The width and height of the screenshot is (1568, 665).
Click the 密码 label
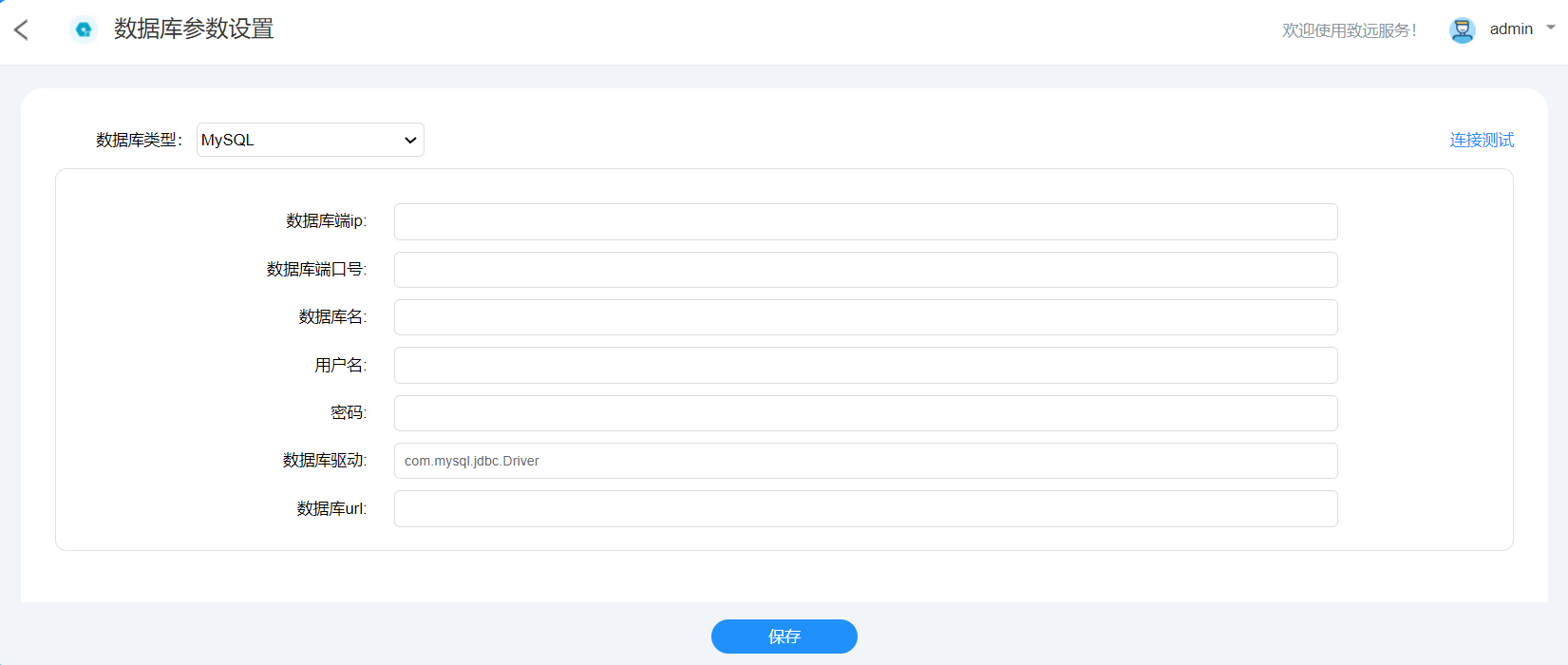point(349,413)
